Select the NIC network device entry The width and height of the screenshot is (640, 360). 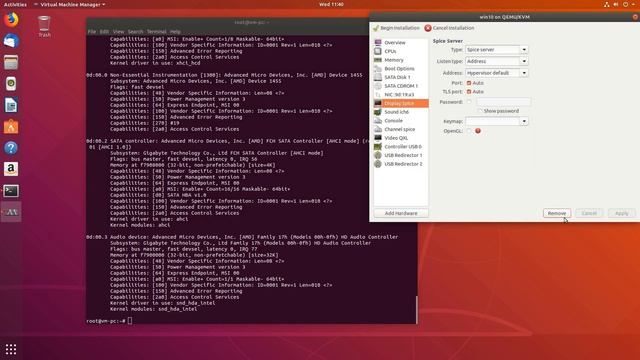401,94
